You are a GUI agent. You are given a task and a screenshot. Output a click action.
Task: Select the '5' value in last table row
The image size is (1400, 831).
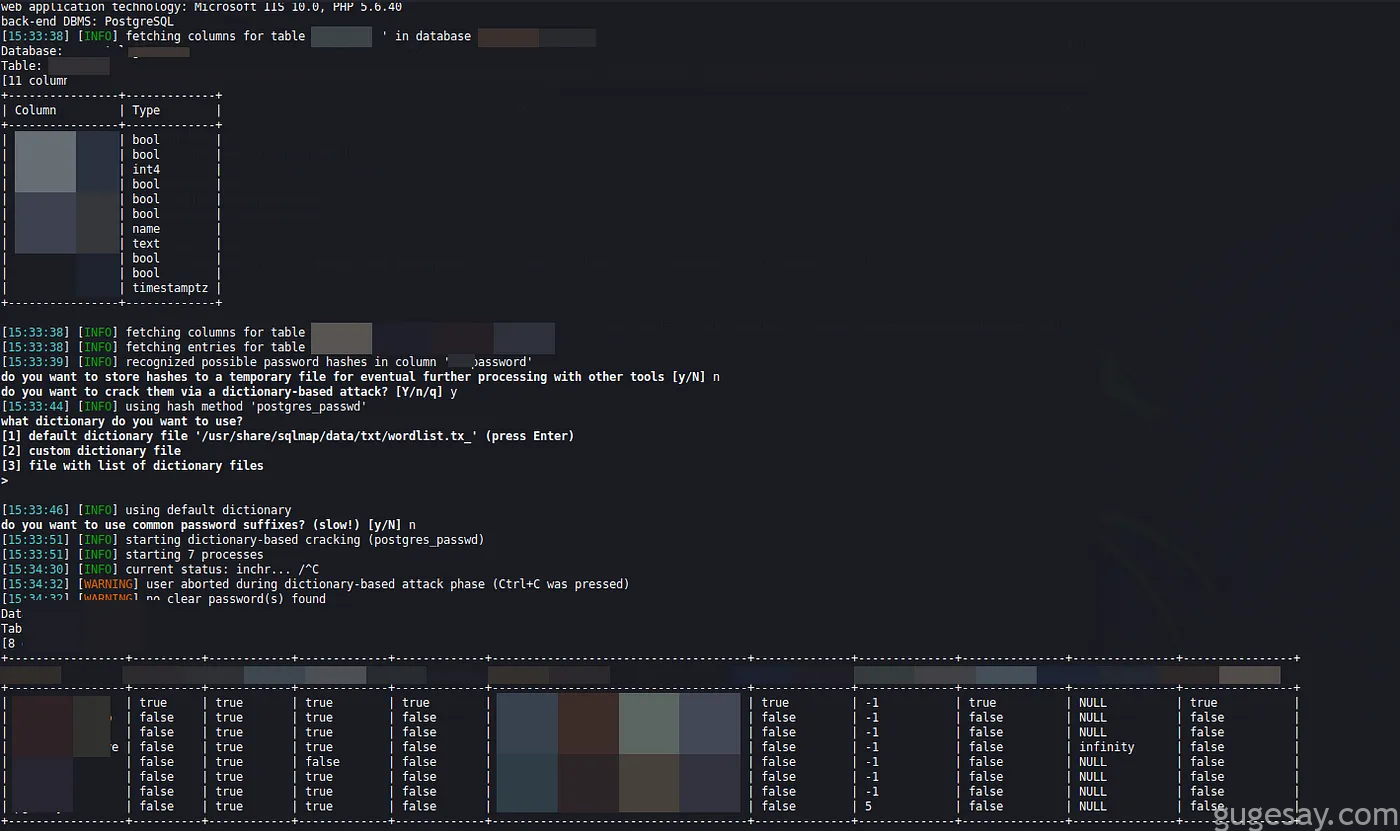click(x=869, y=806)
